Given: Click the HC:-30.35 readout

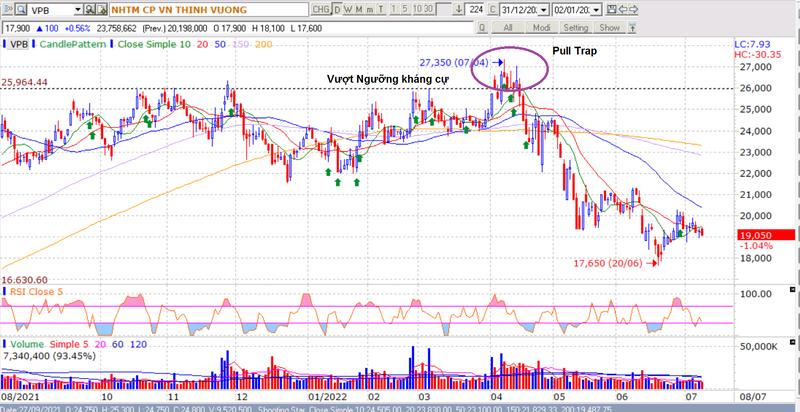Looking at the screenshot, I should pos(758,55).
